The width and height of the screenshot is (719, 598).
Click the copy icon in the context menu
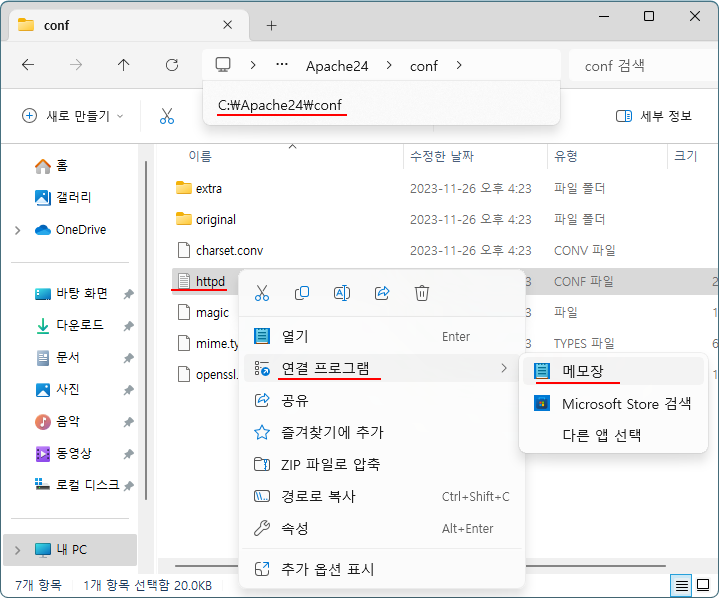tap(302, 293)
